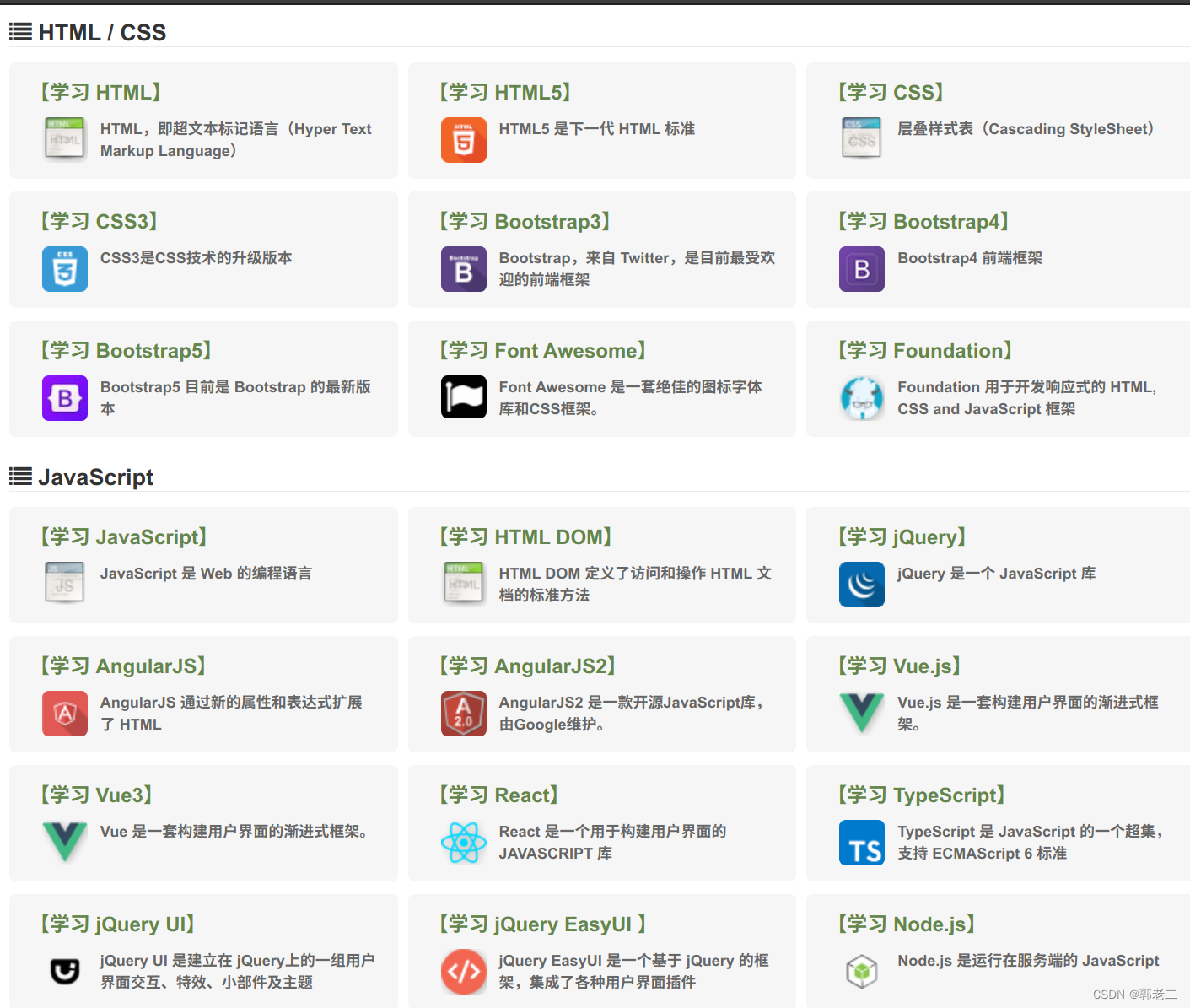Go to 【学习 JavaScript】 tutorial
Viewport: 1190px width, 1008px height.
pos(123,536)
